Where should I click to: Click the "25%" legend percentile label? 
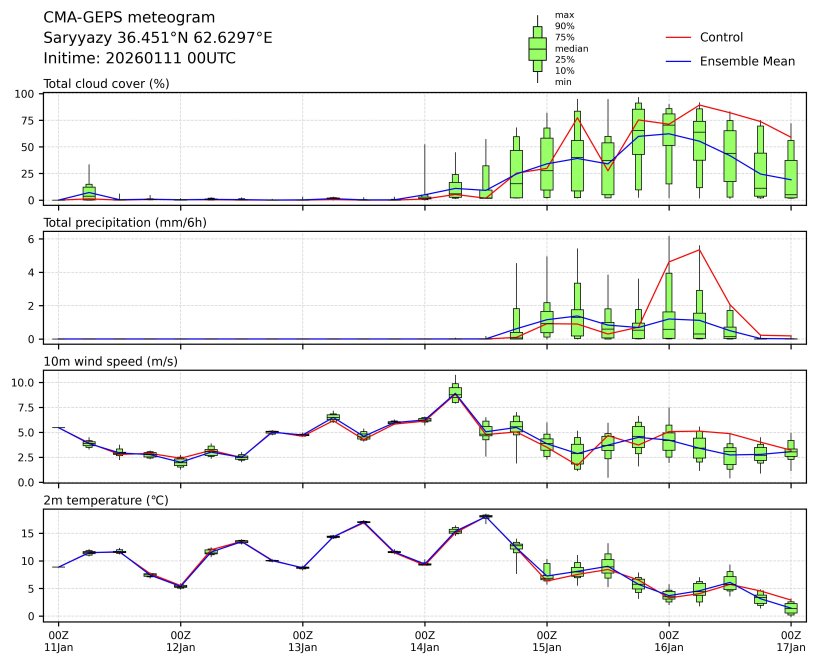(x=564, y=60)
